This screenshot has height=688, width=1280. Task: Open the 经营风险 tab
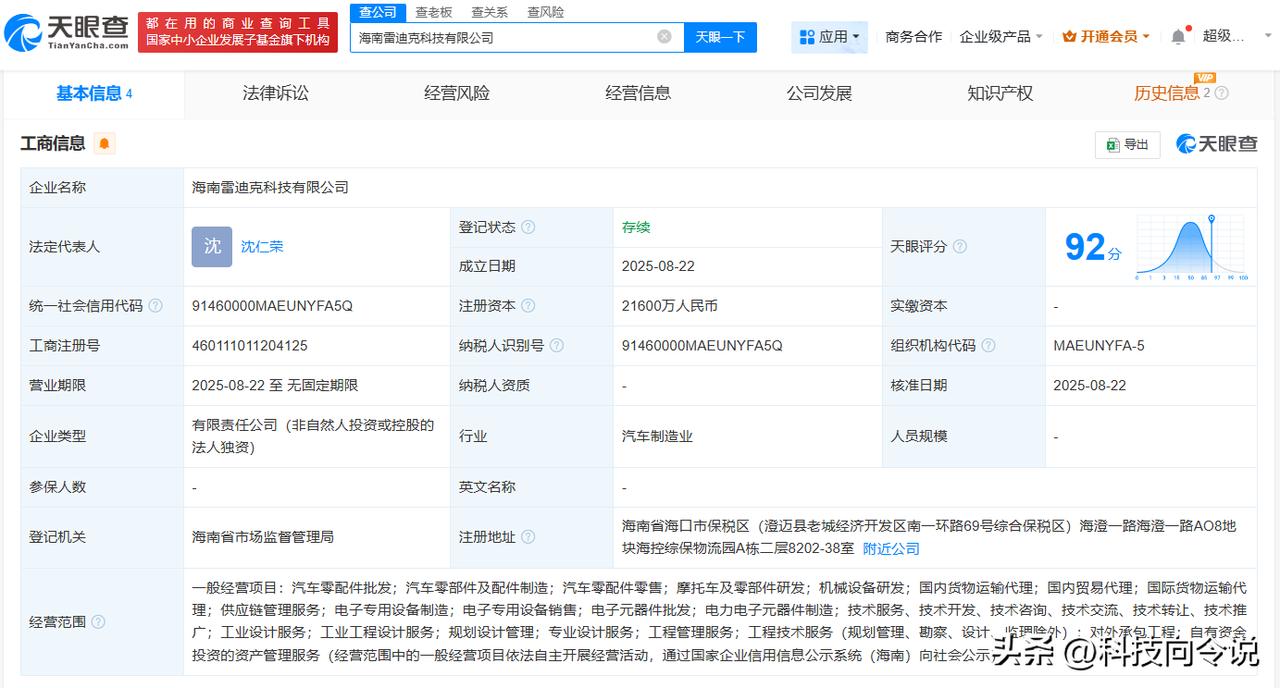457,93
